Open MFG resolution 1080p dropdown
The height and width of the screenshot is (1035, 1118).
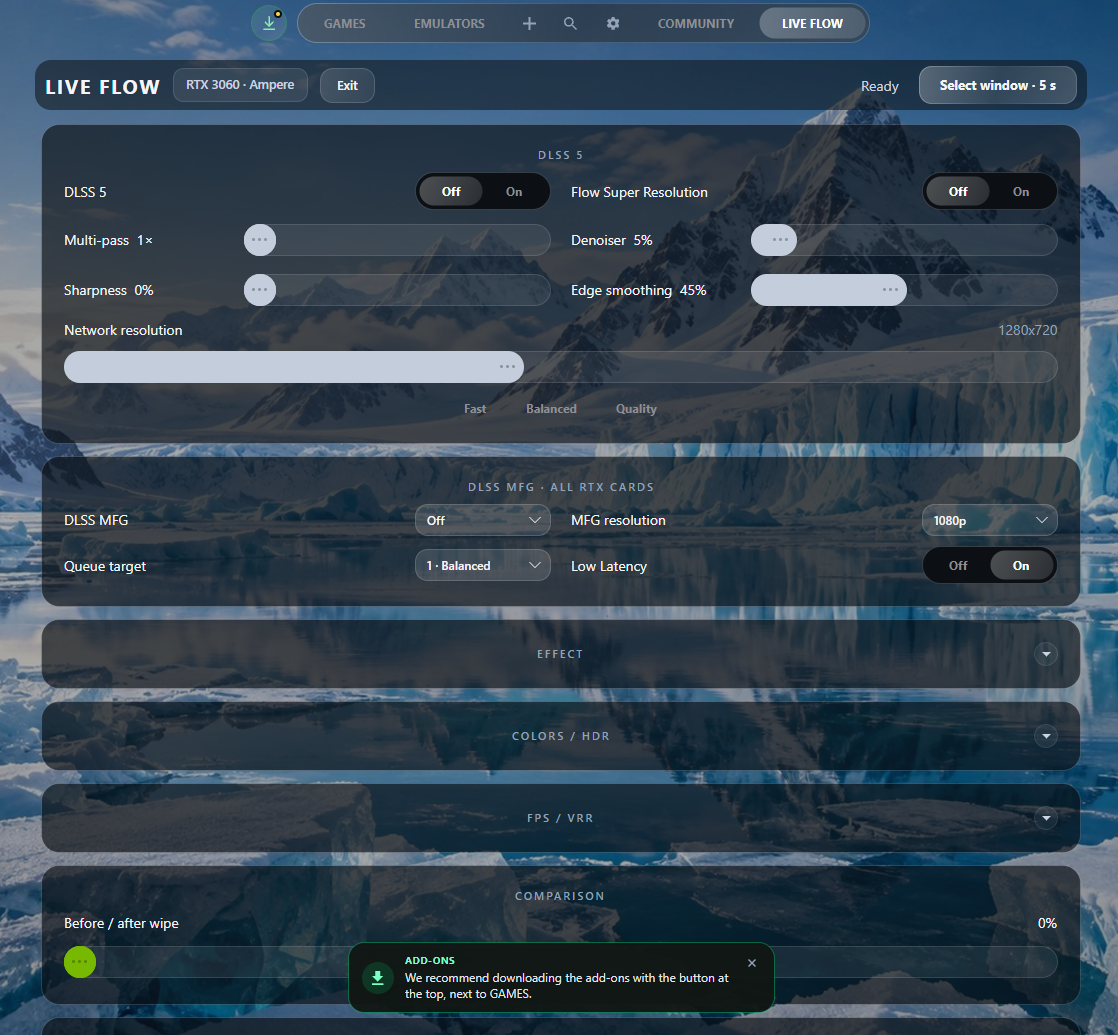(x=990, y=520)
